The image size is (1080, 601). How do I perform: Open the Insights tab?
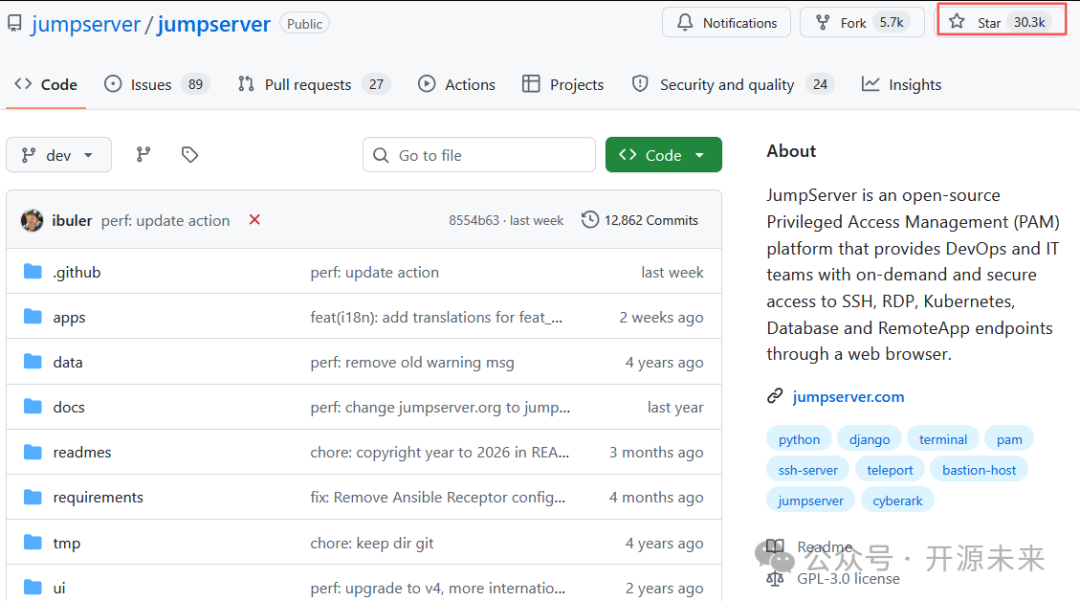click(900, 84)
